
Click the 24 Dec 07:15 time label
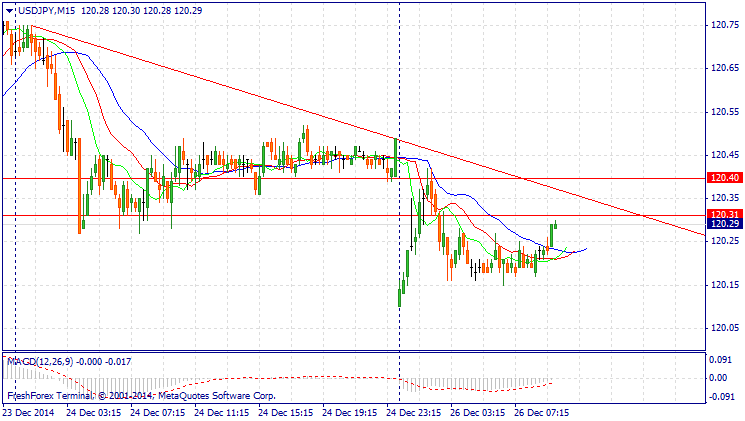pyautogui.click(x=158, y=412)
